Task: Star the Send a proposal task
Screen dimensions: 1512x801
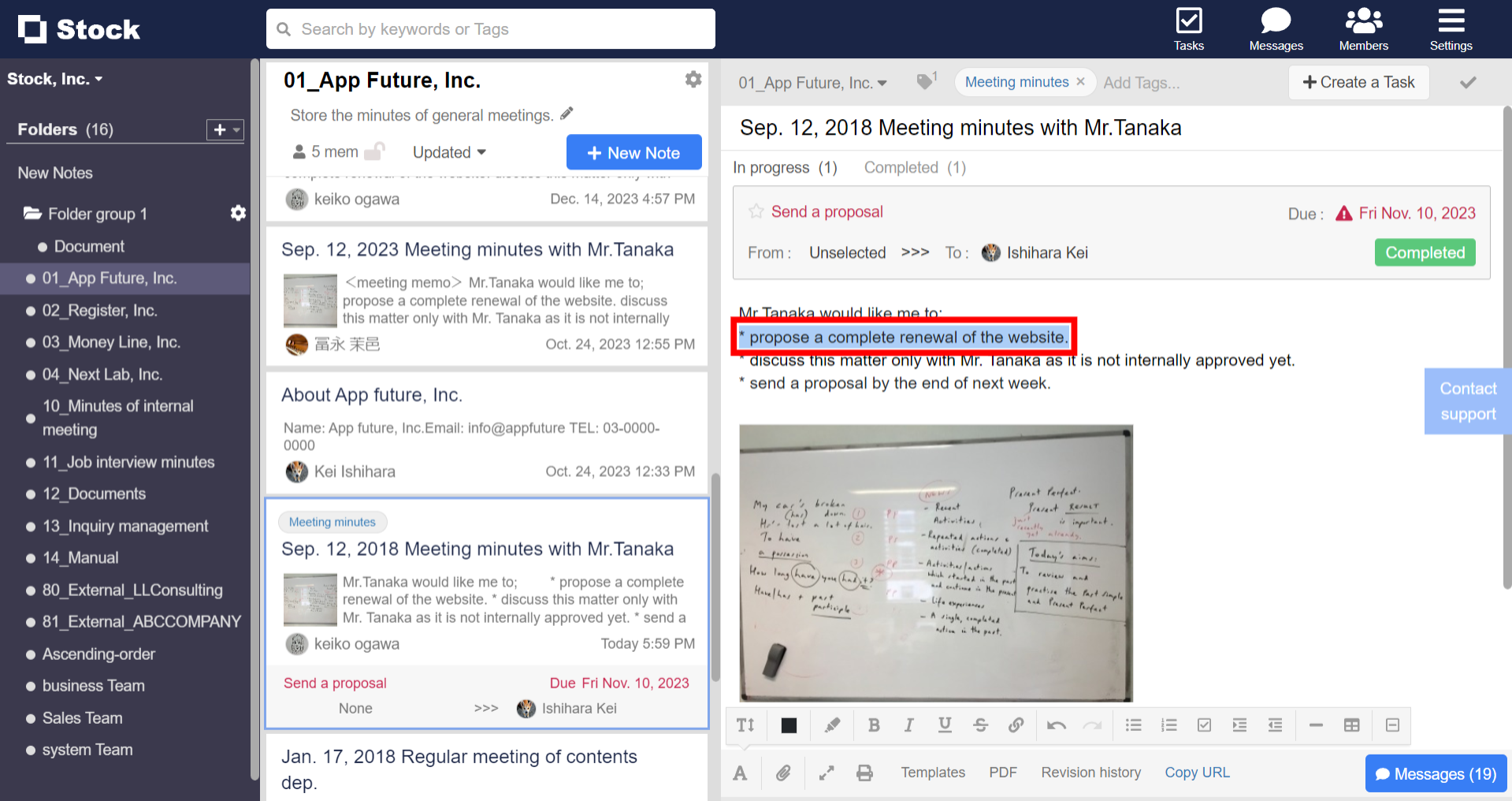Action: click(x=756, y=211)
